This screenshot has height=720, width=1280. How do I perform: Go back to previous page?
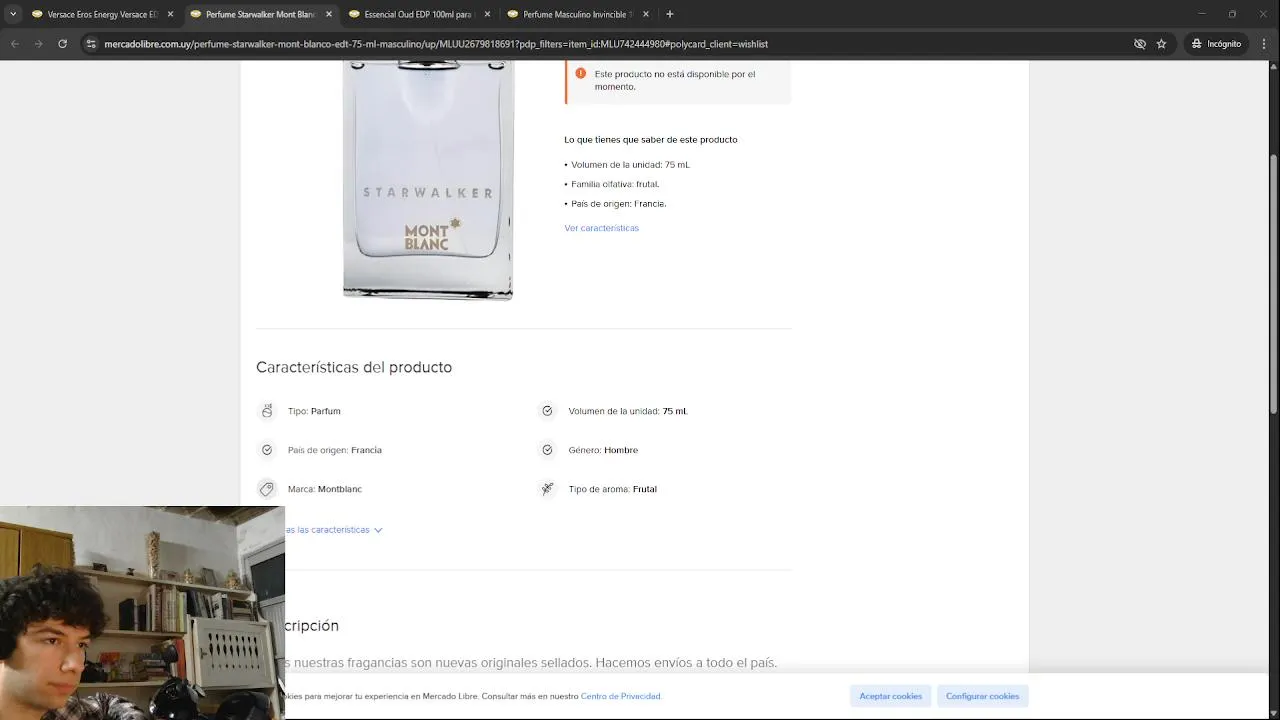[15, 44]
